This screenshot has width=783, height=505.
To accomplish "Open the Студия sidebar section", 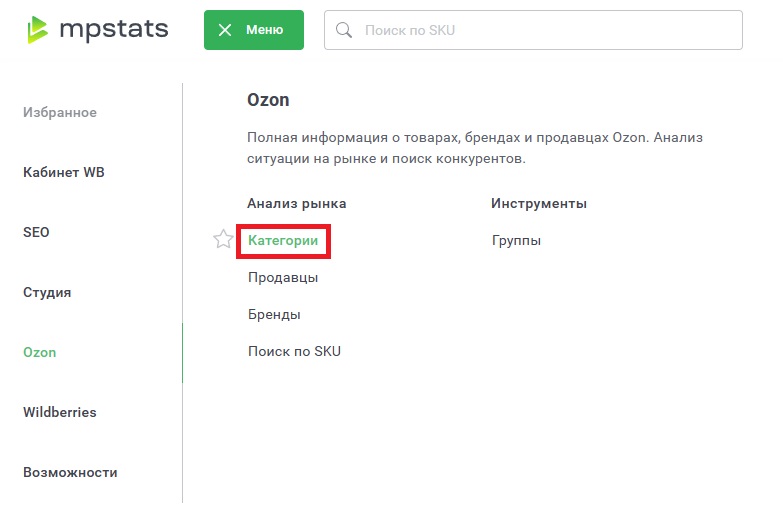I will point(47,293).
